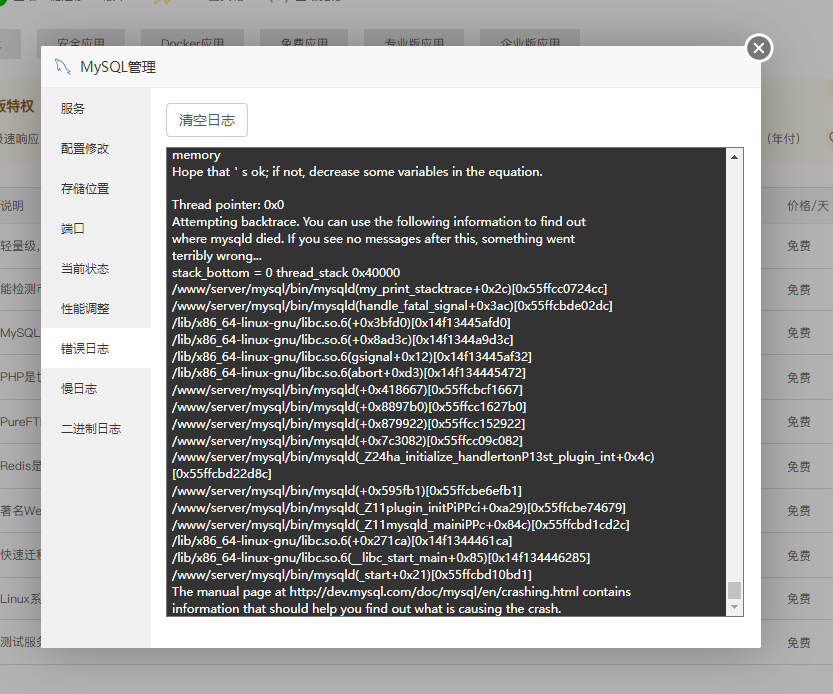This screenshot has height=694, width=833.
Task: Click the MySQL管理 dialog title
Action: click(x=118, y=67)
